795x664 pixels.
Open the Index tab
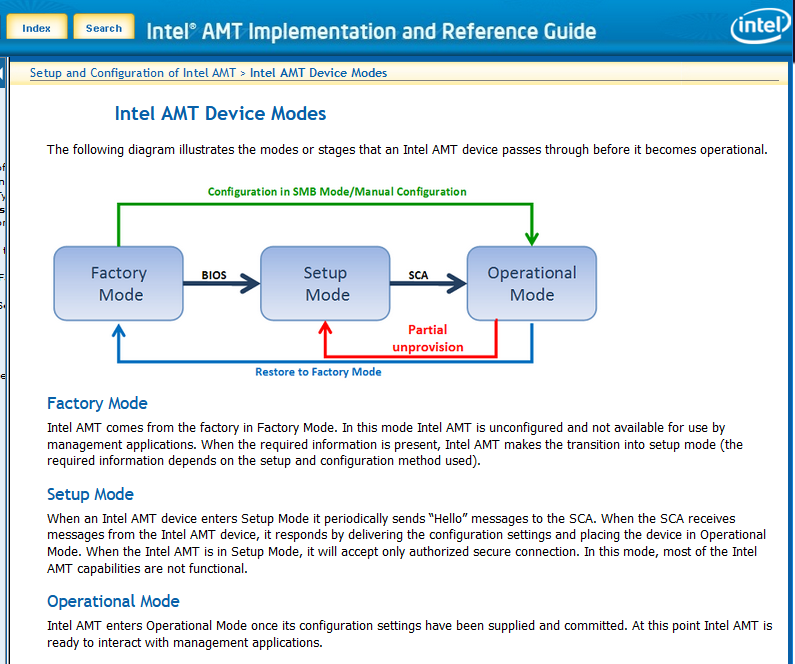[37, 27]
